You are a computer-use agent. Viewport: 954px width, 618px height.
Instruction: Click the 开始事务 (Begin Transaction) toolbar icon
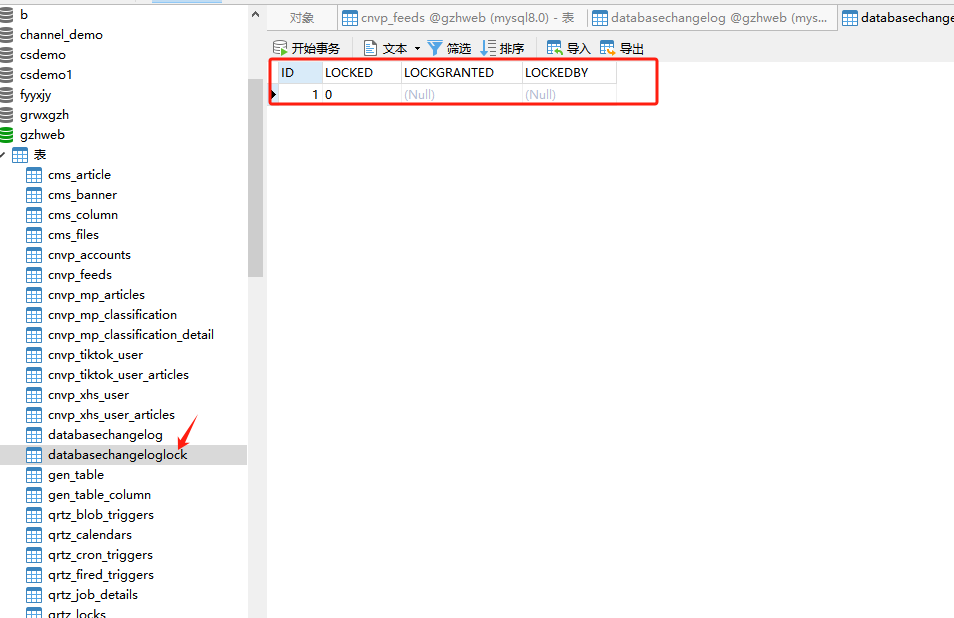tap(280, 48)
